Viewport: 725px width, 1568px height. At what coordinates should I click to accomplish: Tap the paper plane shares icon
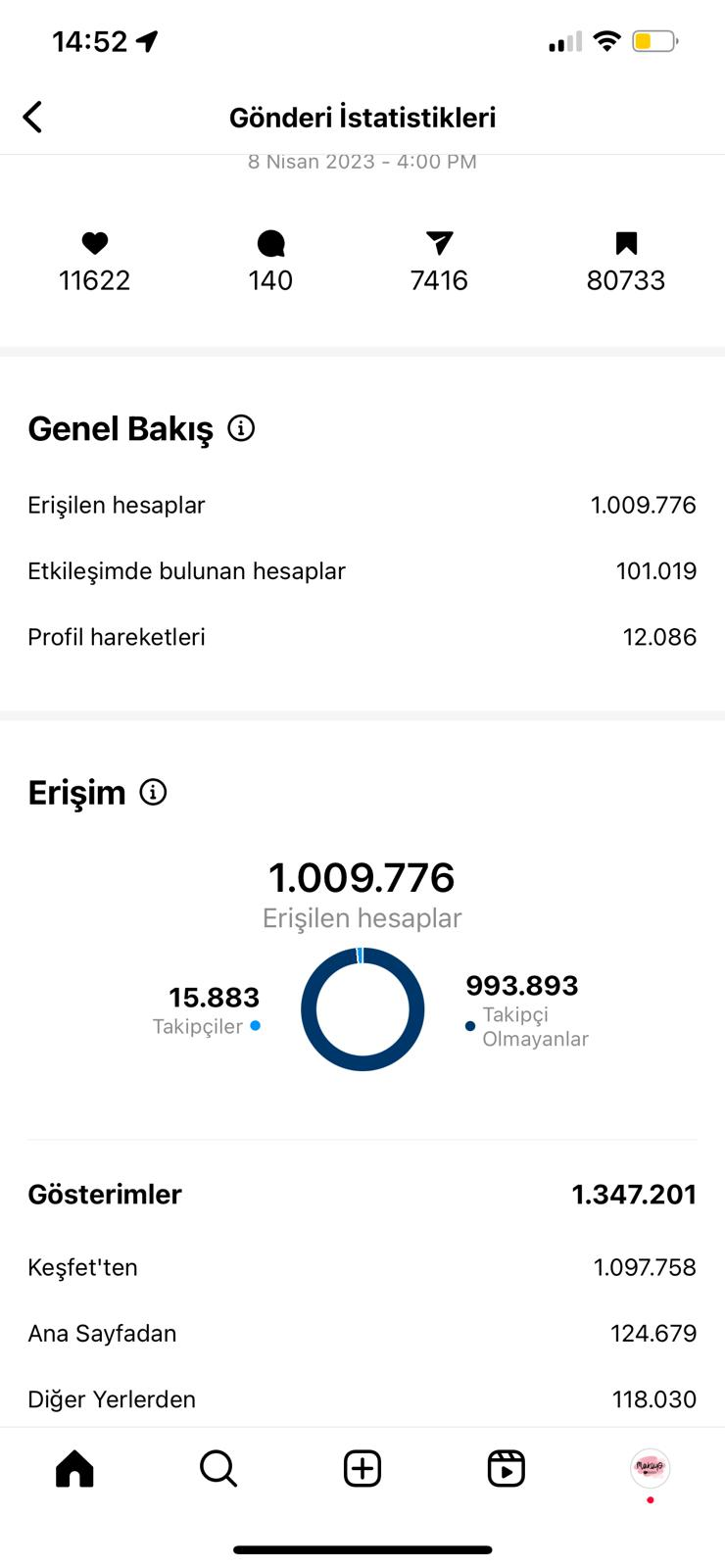pyautogui.click(x=440, y=243)
